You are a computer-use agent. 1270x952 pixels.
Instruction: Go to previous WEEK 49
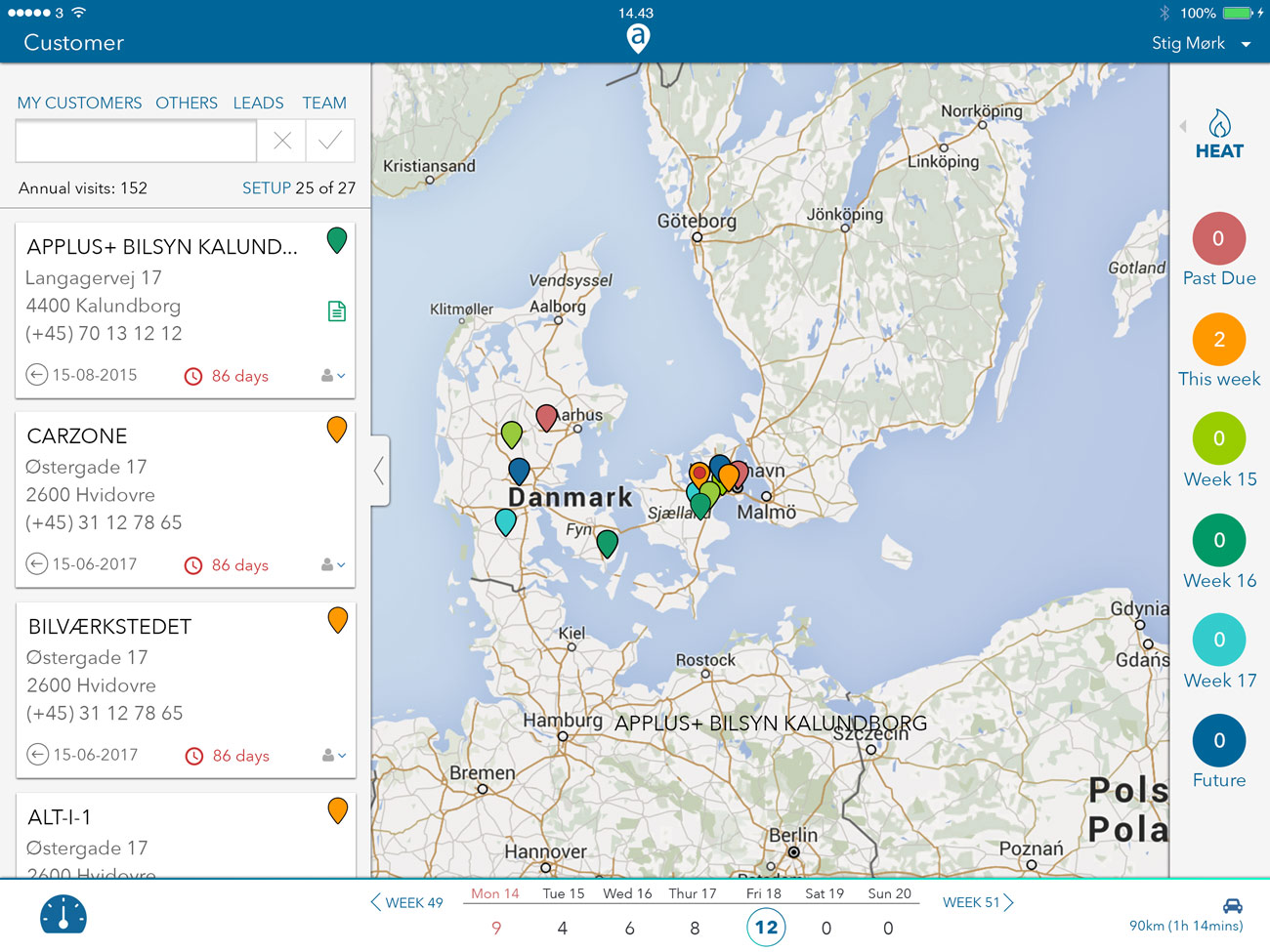point(406,903)
